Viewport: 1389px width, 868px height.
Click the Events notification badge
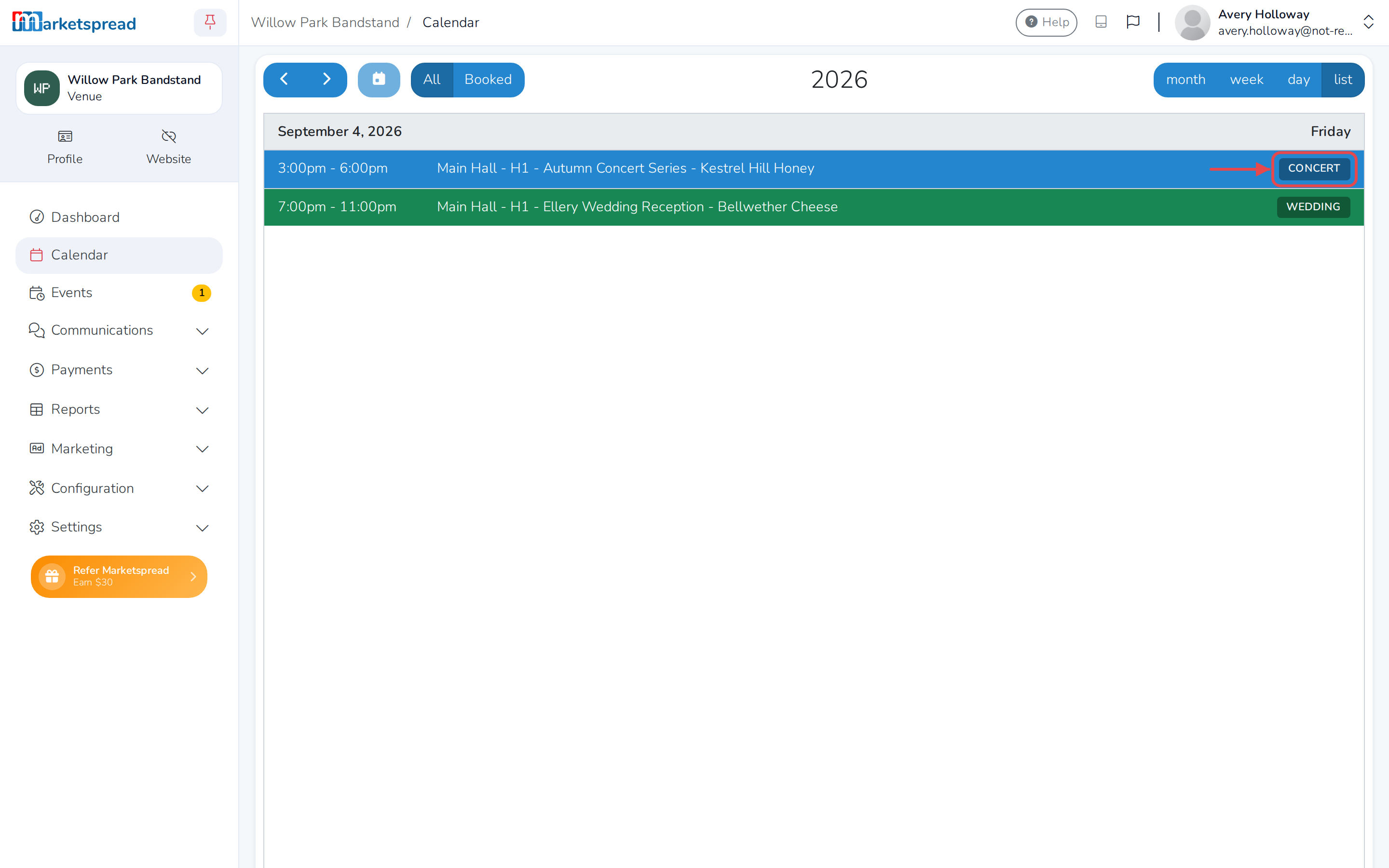click(x=202, y=293)
